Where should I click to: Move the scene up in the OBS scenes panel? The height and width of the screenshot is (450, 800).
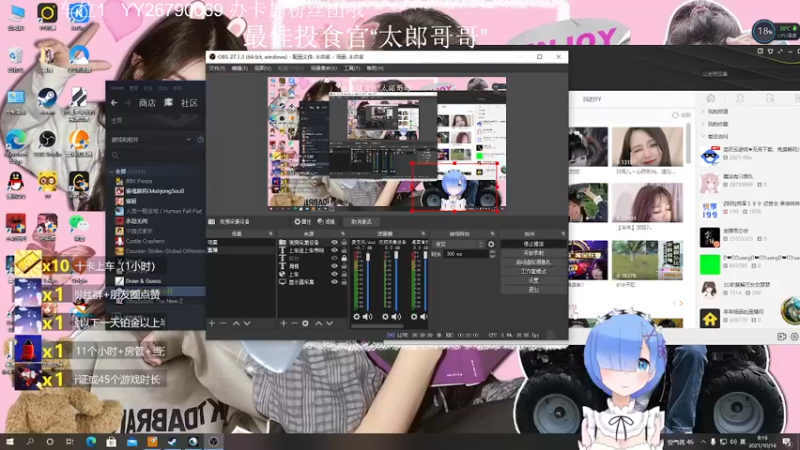236,323
